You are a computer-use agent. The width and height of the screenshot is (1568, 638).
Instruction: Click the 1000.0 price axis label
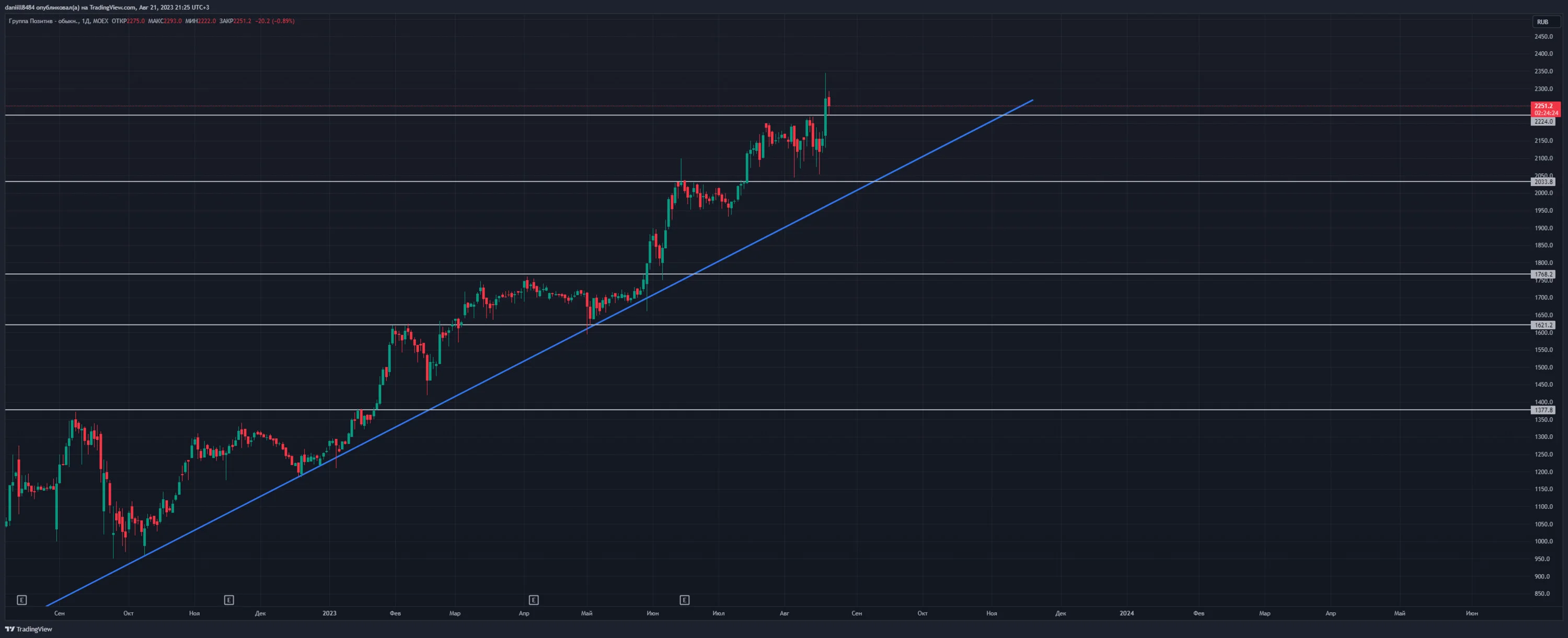[x=1543, y=541]
